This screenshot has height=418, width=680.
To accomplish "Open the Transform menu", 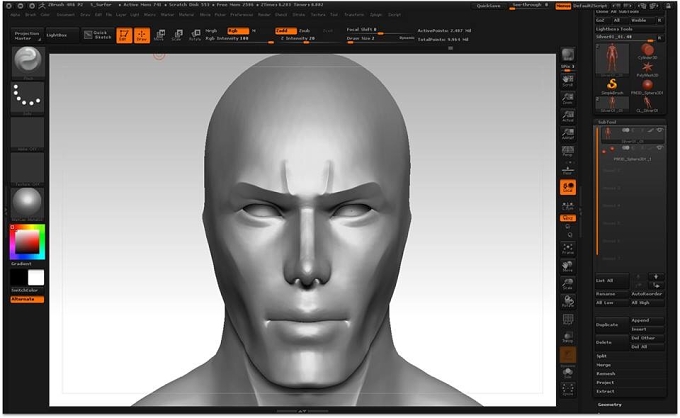I will point(354,15).
